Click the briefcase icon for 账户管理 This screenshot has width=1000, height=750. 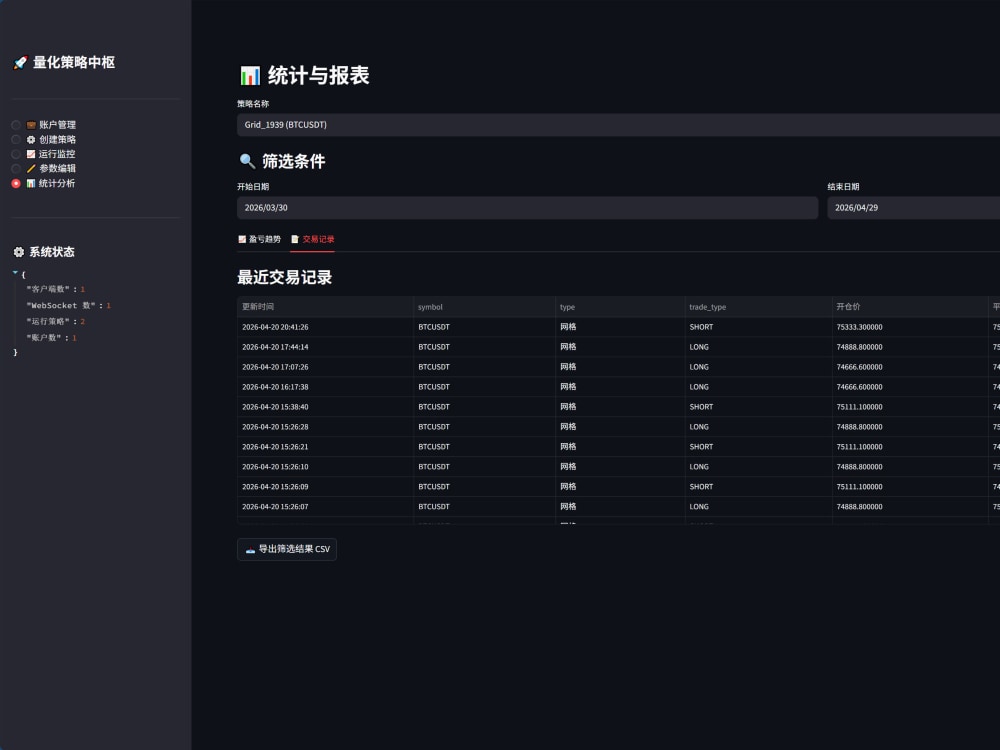(x=31, y=125)
